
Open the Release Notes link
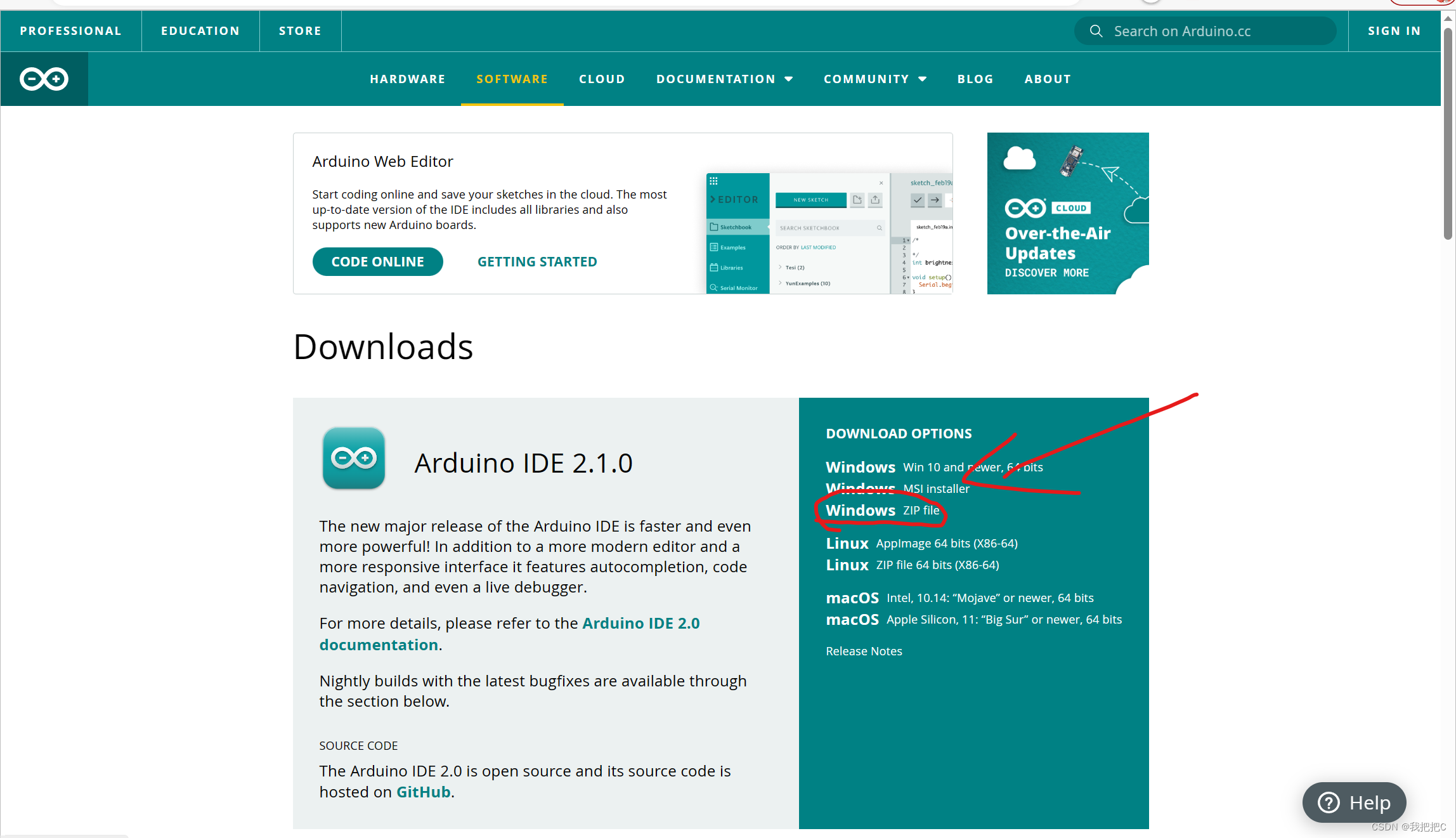click(864, 651)
